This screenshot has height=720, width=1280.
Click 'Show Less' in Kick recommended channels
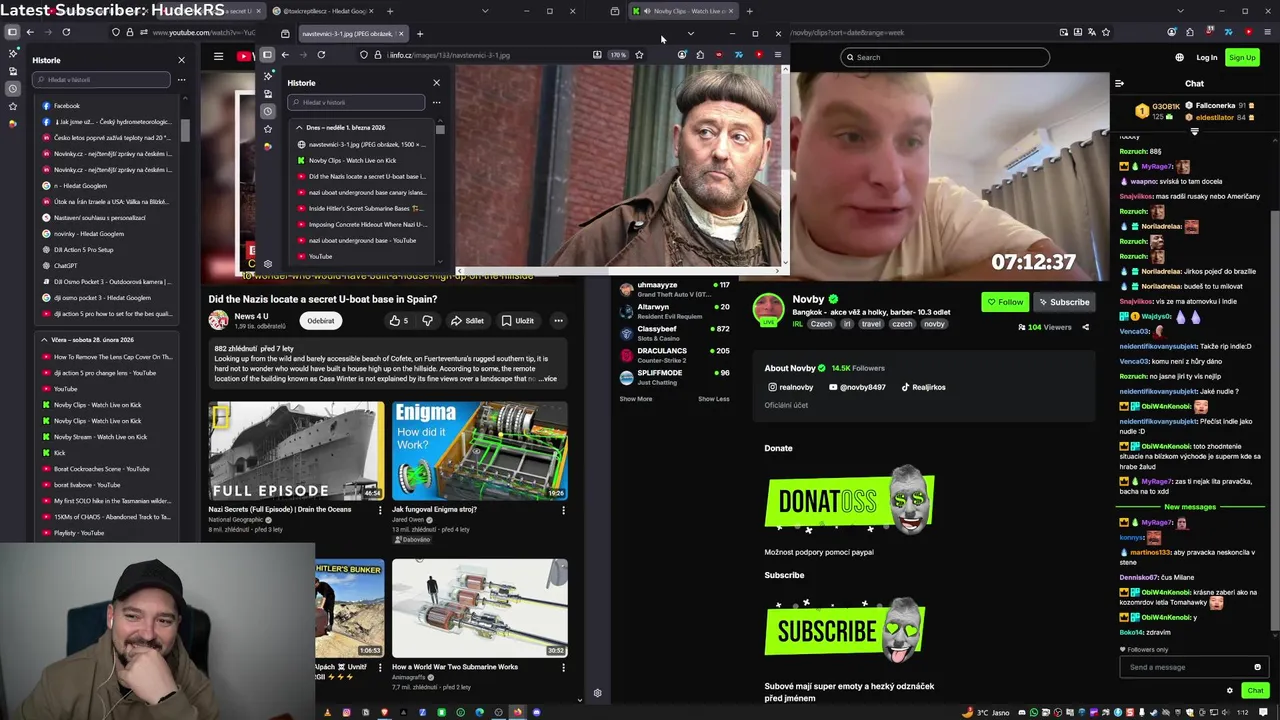pos(713,399)
